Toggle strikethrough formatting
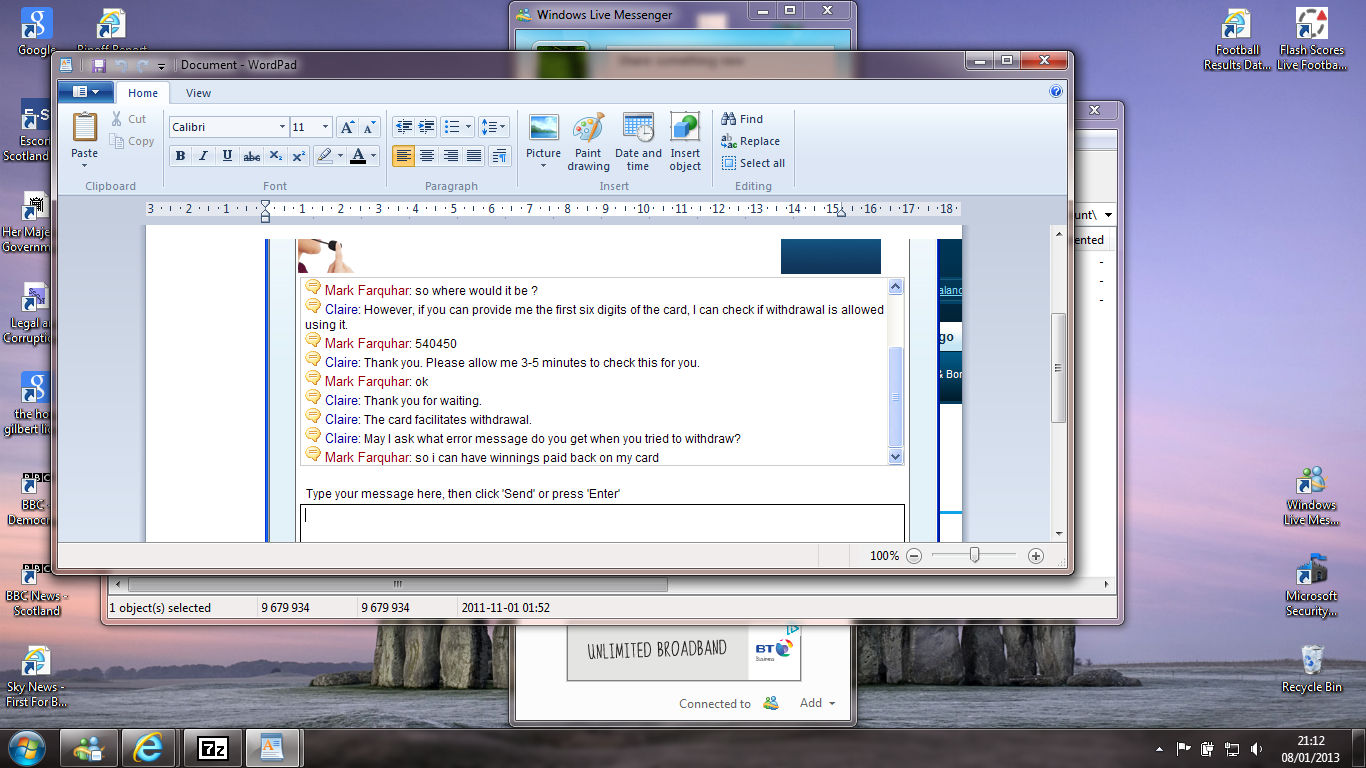Screen dimensions: 1366x768 point(252,156)
